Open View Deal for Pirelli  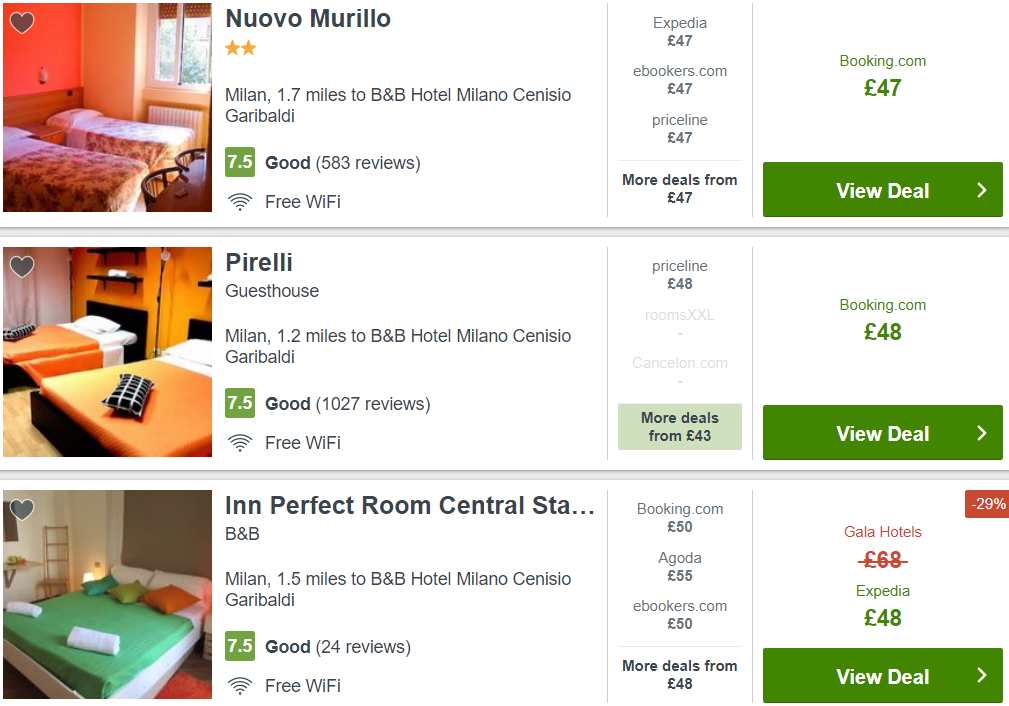pyautogui.click(x=882, y=432)
